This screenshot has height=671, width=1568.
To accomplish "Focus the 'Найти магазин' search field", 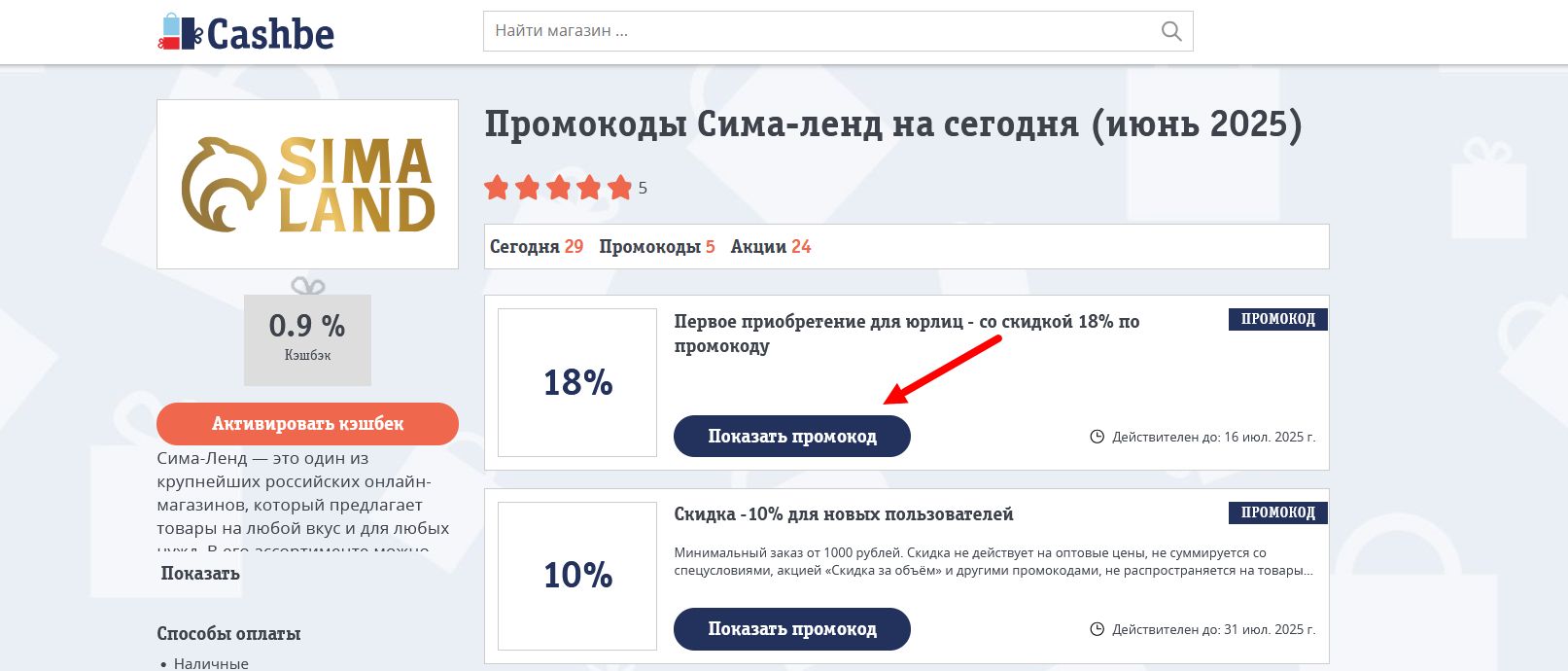I will [x=838, y=31].
